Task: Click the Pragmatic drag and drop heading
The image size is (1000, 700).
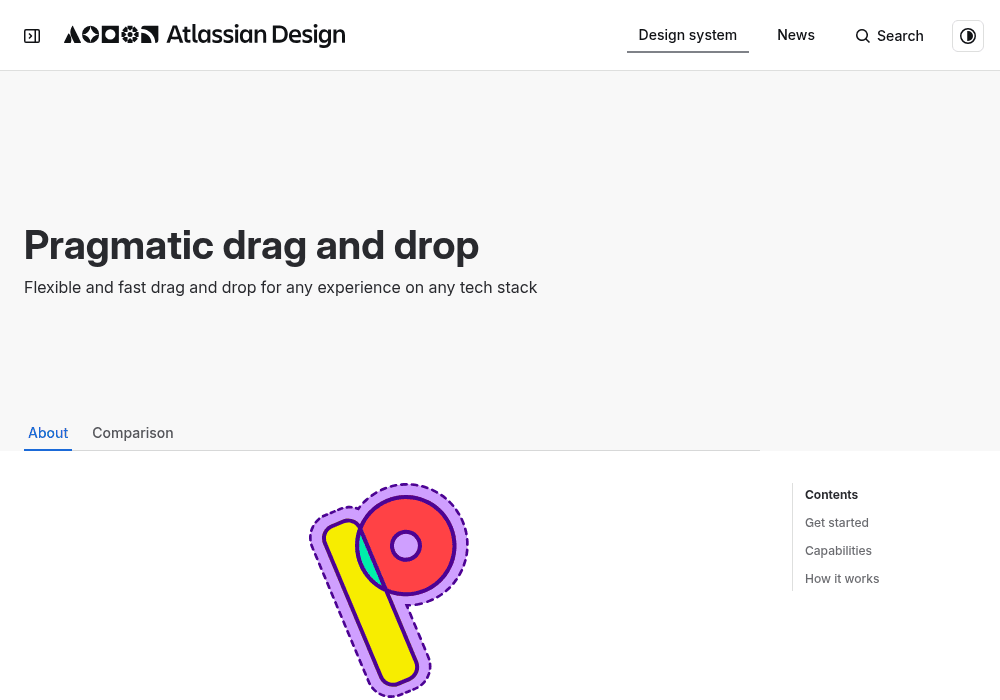Action: click(251, 245)
